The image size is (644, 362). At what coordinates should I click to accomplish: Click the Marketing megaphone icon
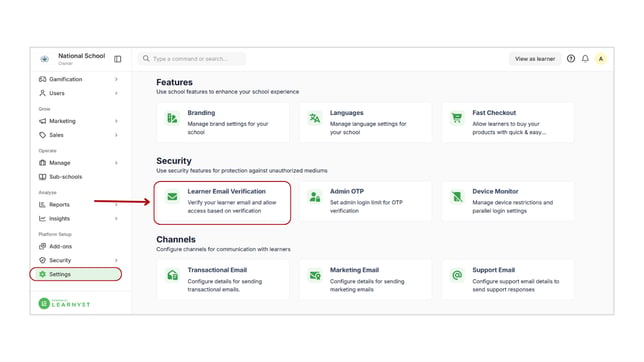click(42, 121)
